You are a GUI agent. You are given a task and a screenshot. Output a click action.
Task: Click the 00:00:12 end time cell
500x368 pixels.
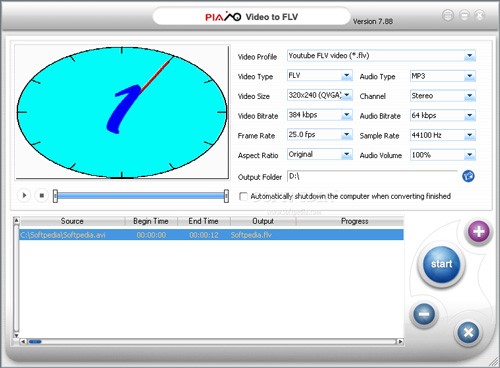coord(204,235)
